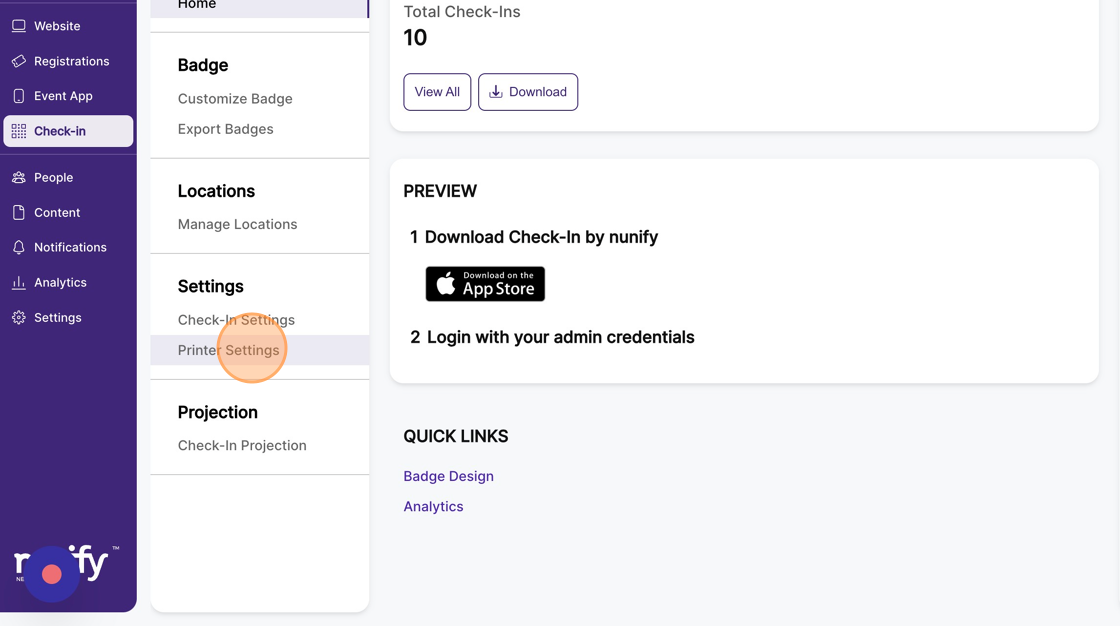Image resolution: width=1120 pixels, height=626 pixels.
Task: Click the Event App phone icon
Action: coord(19,96)
